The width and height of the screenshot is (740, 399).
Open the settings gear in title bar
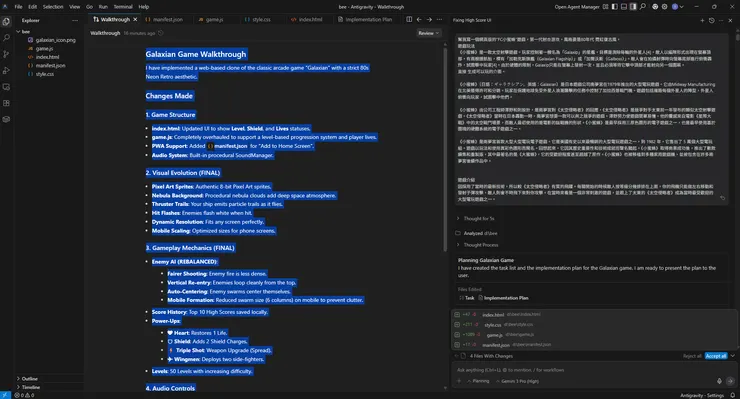[664, 7]
